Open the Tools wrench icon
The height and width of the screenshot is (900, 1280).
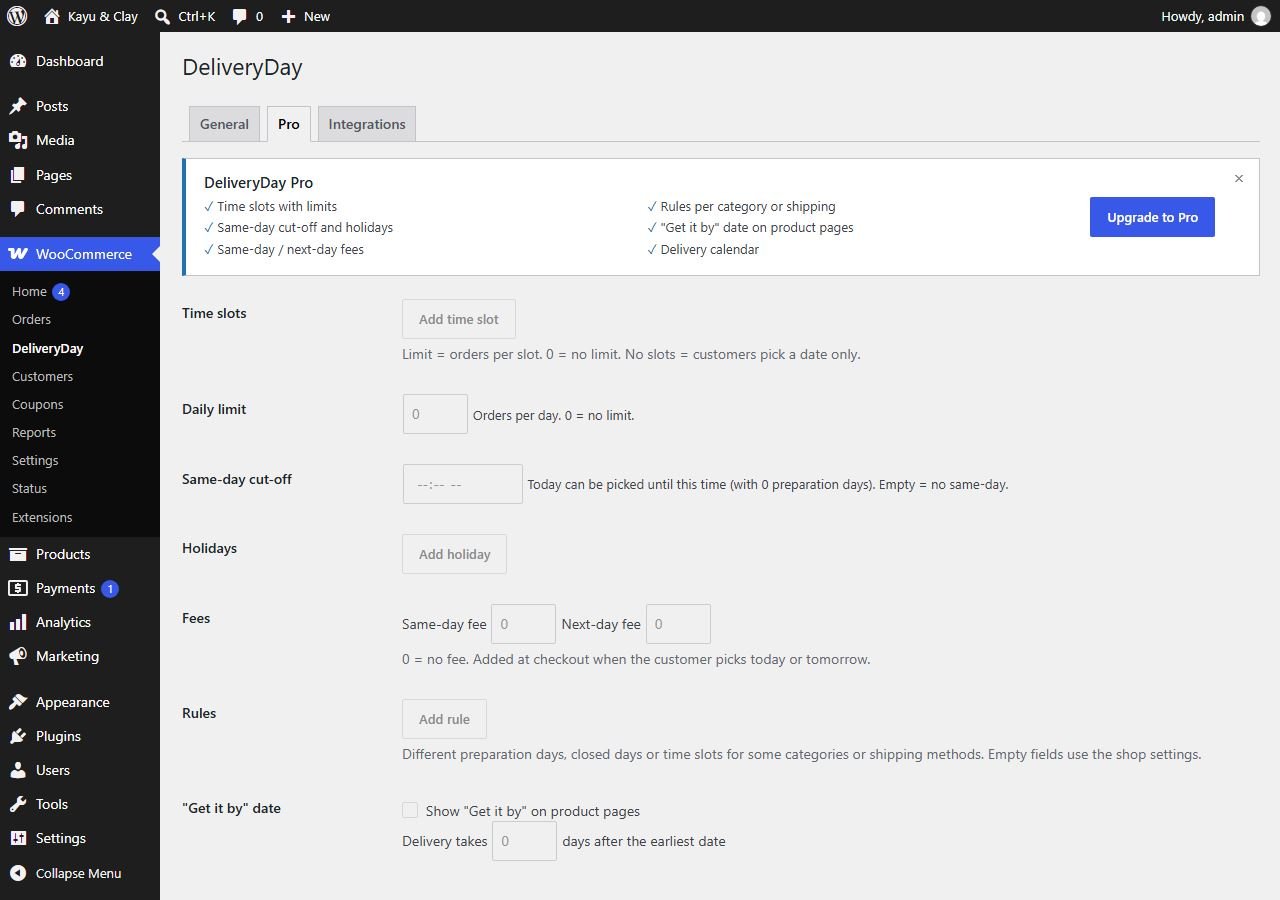click(18, 804)
